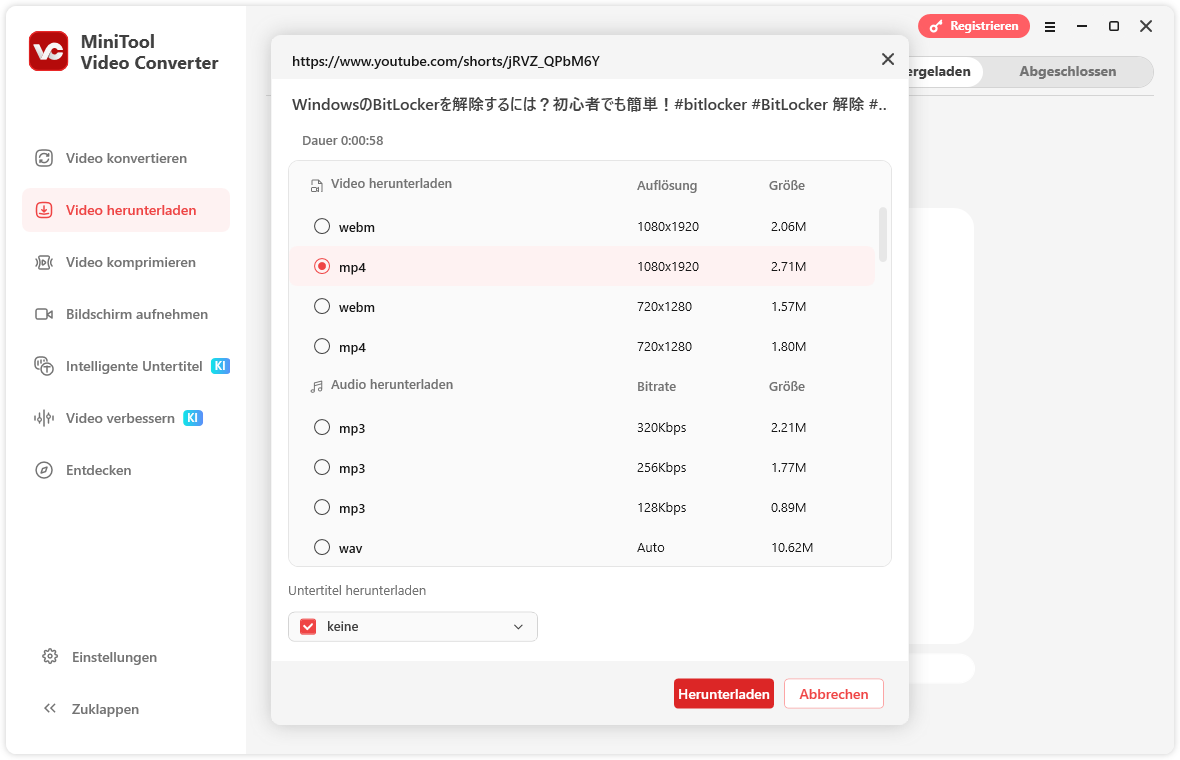Select mp3 256Kbps radio button

point(322,467)
